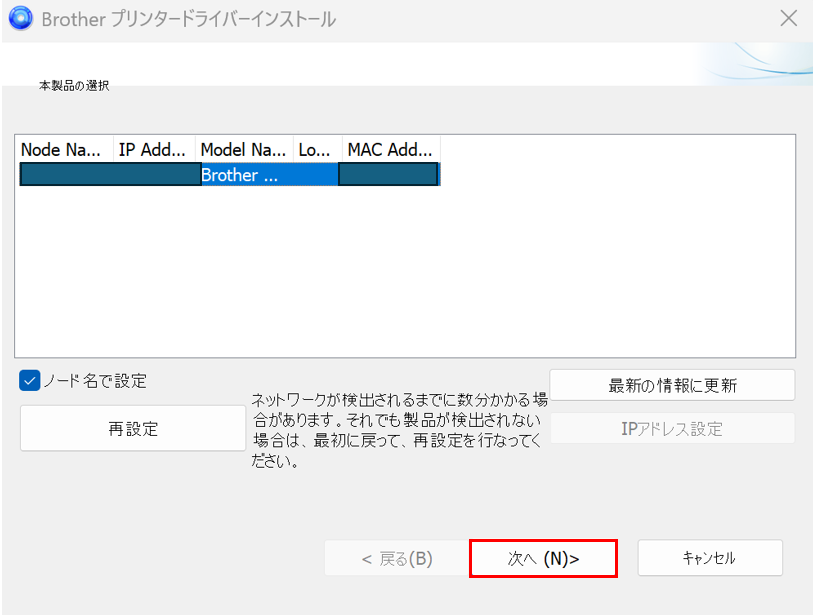Go back with < 戻る(B) button

click(397, 558)
